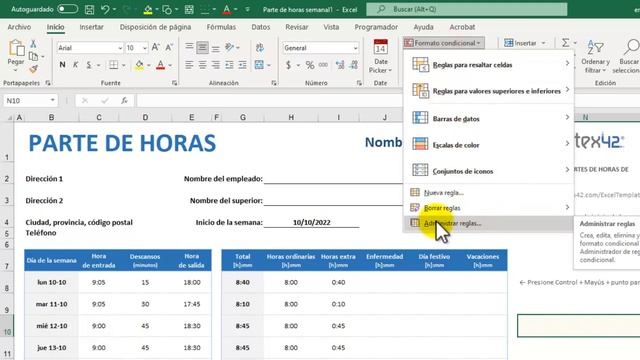640x360 pixels.
Task: Open the Borrar reglas submenu
Action: pos(489,208)
